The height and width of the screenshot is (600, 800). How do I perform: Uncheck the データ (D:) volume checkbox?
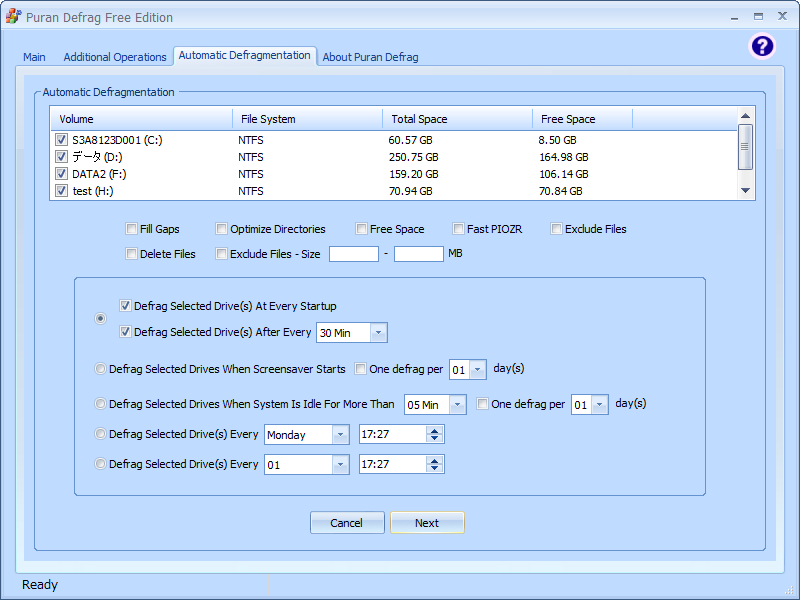pyautogui.click(x=61, y=156)
